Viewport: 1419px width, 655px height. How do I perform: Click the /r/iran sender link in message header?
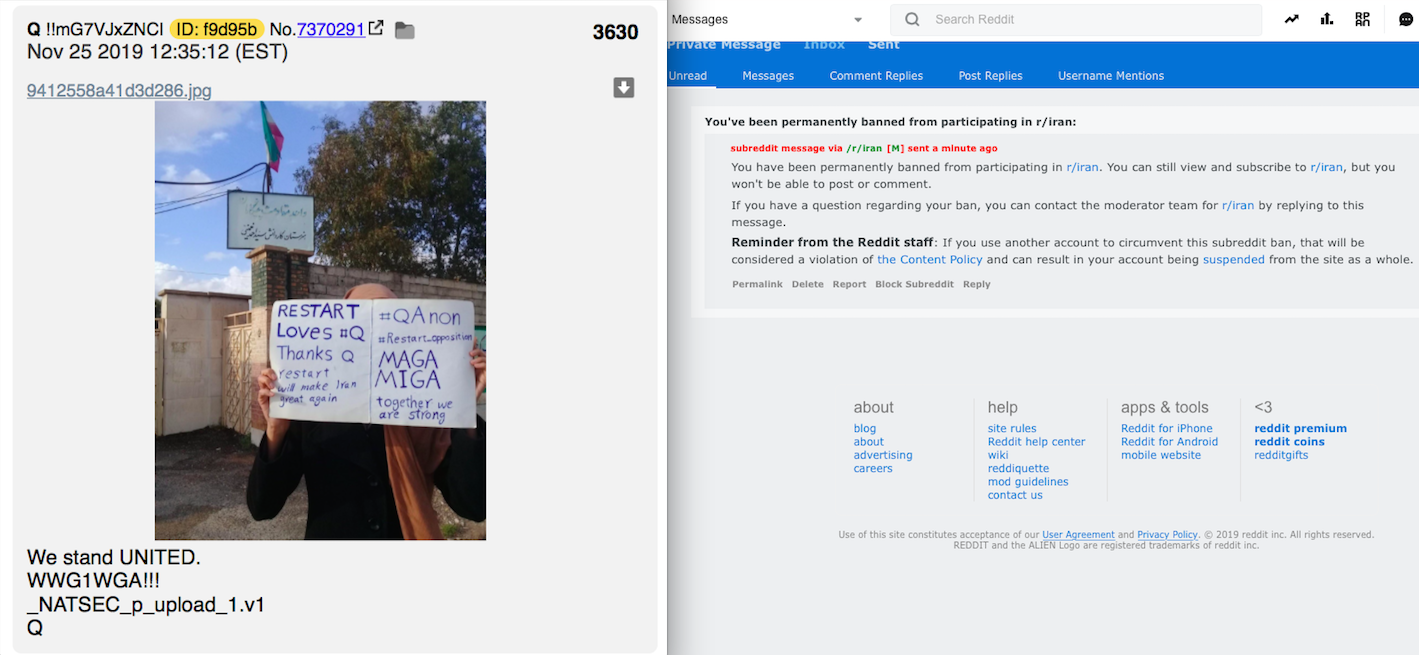coord(864,148)
